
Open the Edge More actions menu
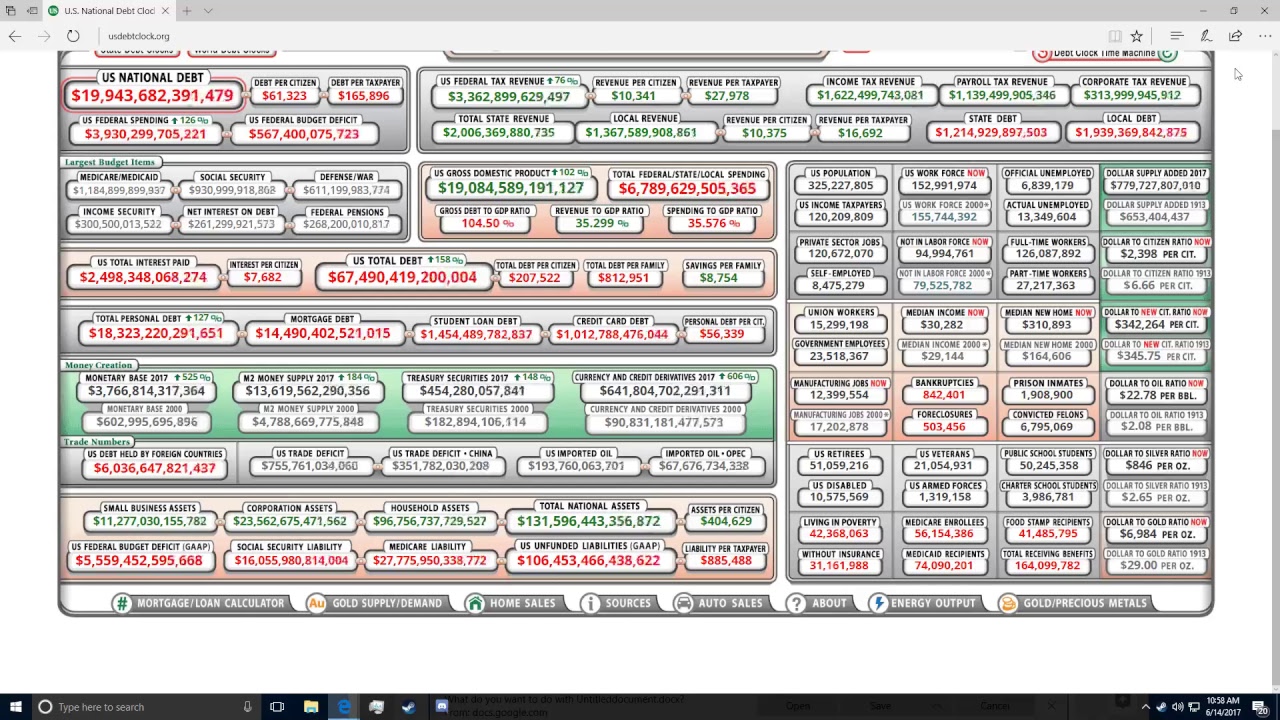[x=1265, y=36]
